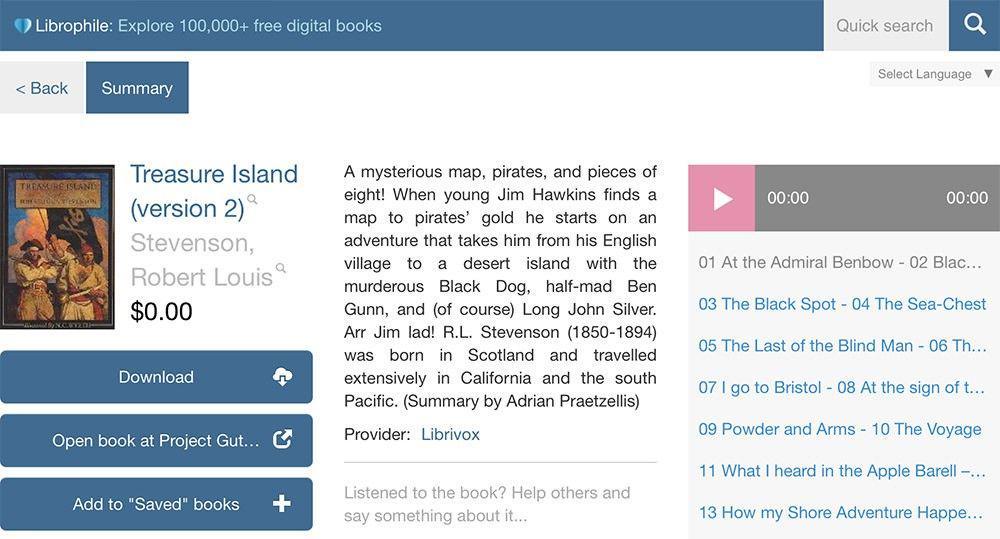Select track 09 Powder and Arms

coord(840,429)
